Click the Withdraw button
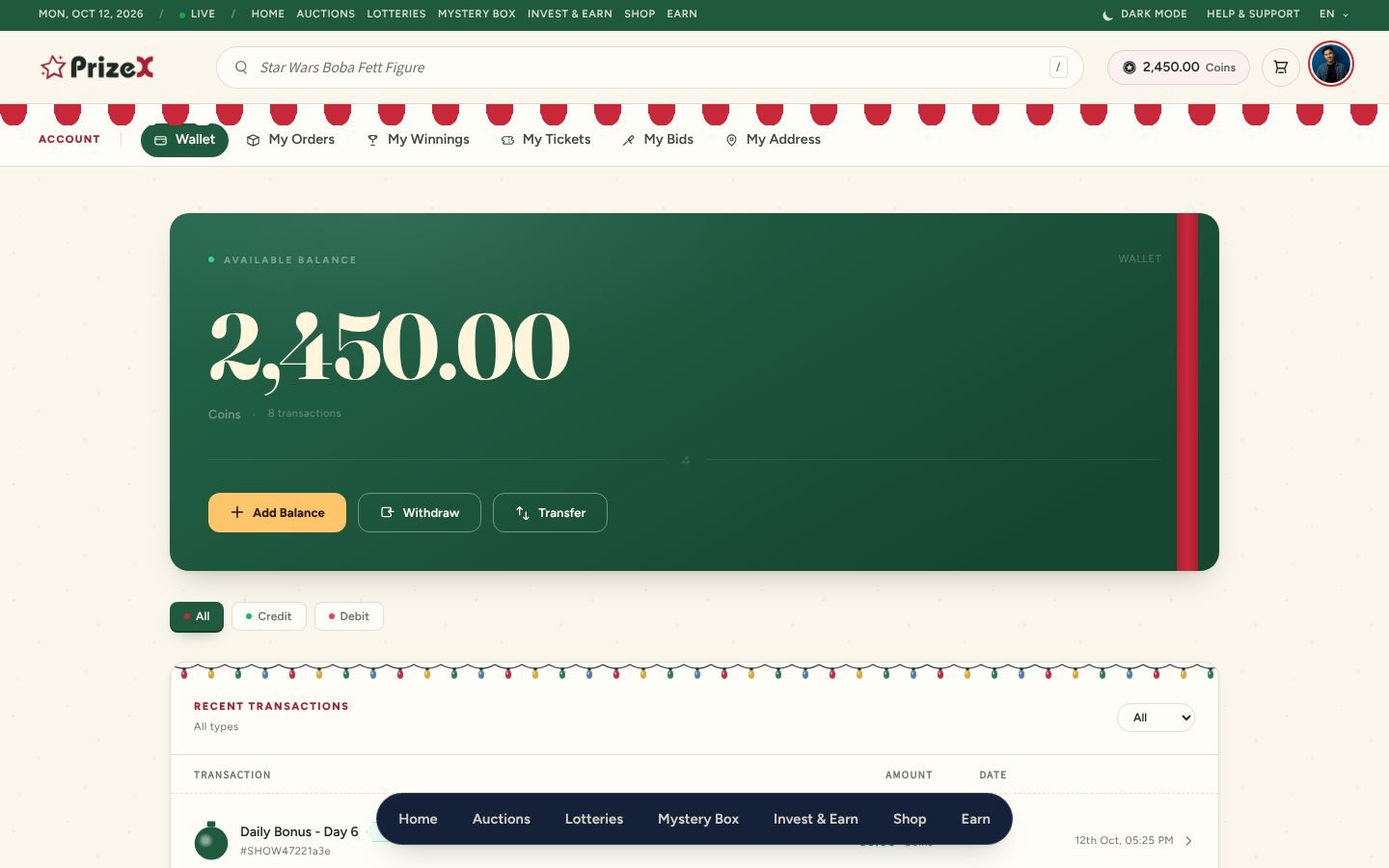 tap(420, 512)
